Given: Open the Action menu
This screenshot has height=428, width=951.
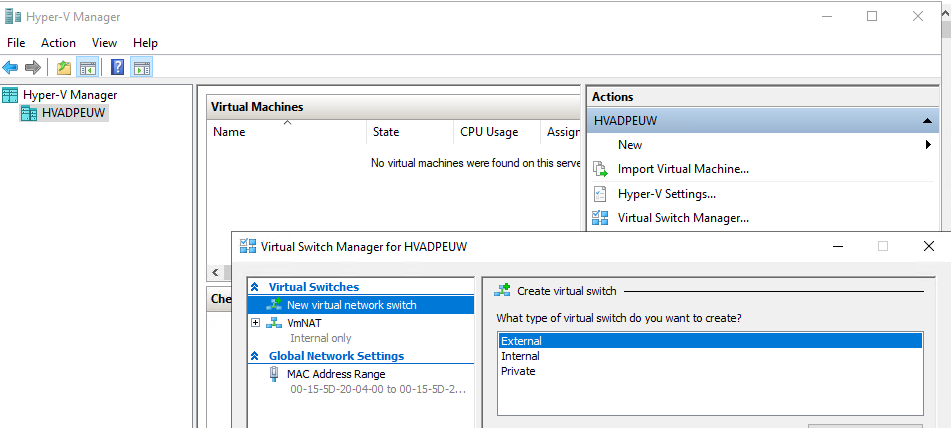Looking at the screenshot, I should 58,43.
